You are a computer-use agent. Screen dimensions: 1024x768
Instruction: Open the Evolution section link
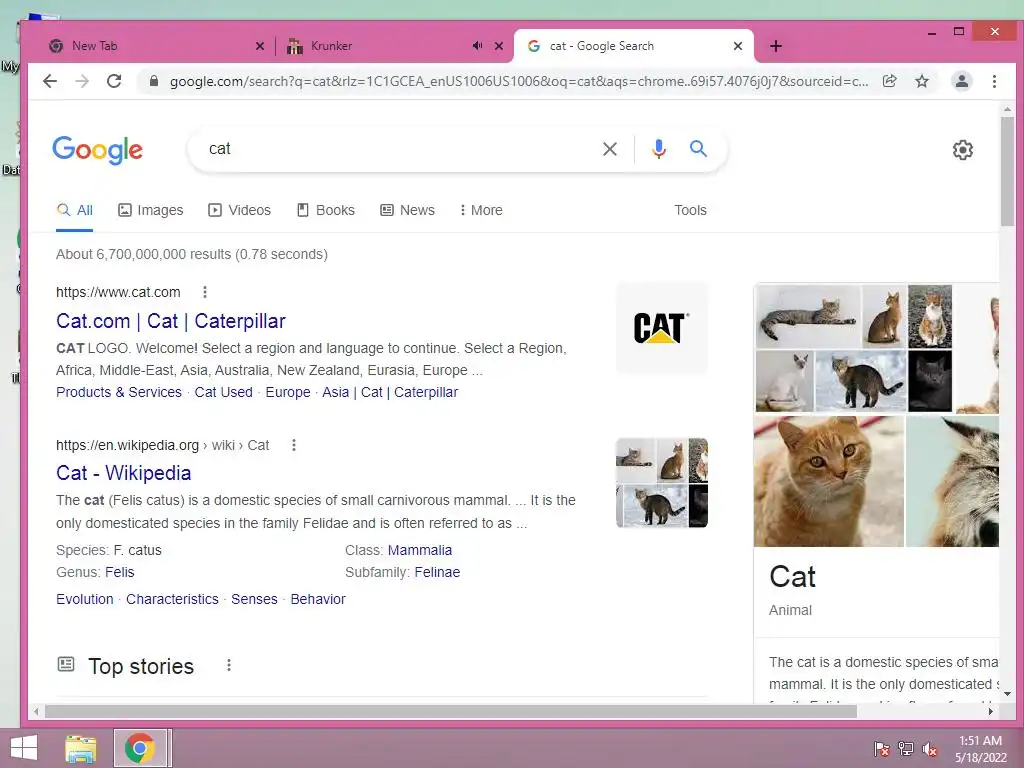[85, 599]
